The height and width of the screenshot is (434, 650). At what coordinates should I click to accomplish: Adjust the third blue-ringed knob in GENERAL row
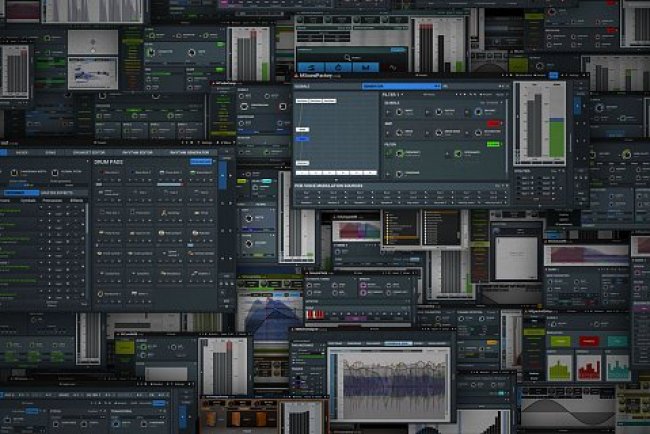478,112
